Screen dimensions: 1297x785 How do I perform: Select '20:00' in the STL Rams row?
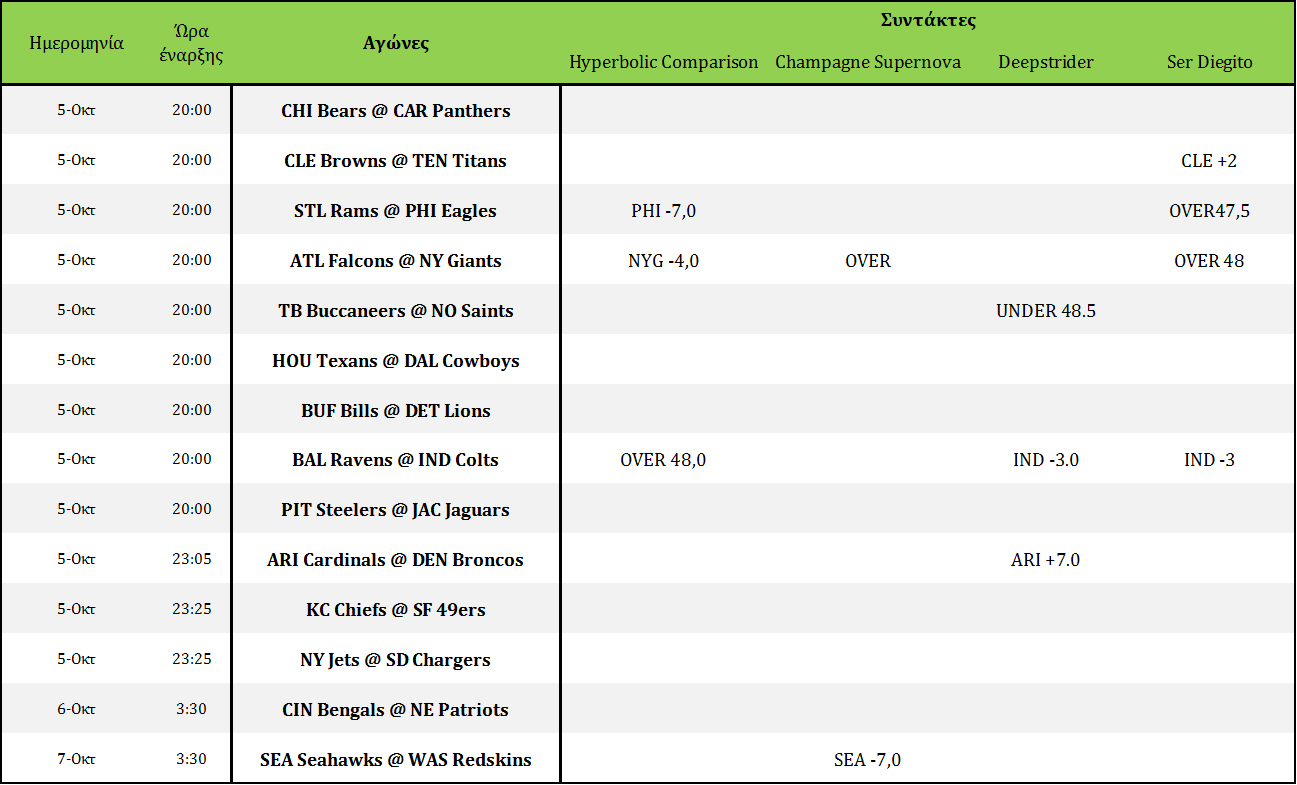[x=192, y=210]
